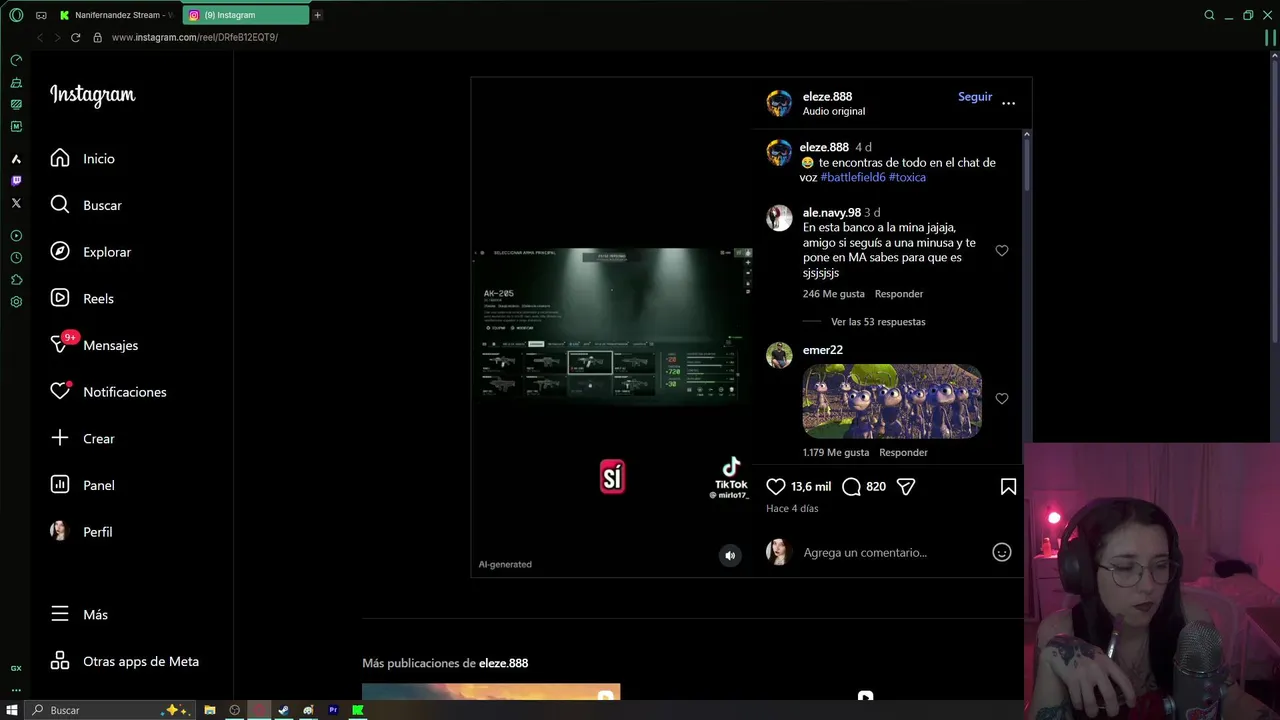Viewport: 1280px width, 720px height.
Task: Select the (9) Instagram tab
Action: 246,15
